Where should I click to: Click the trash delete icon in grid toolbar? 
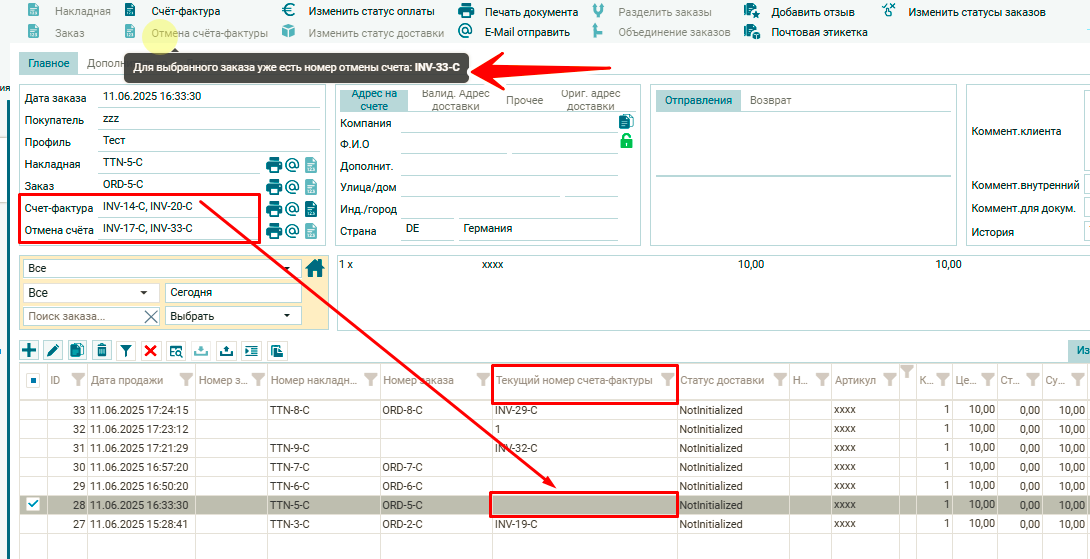(101, 350)
